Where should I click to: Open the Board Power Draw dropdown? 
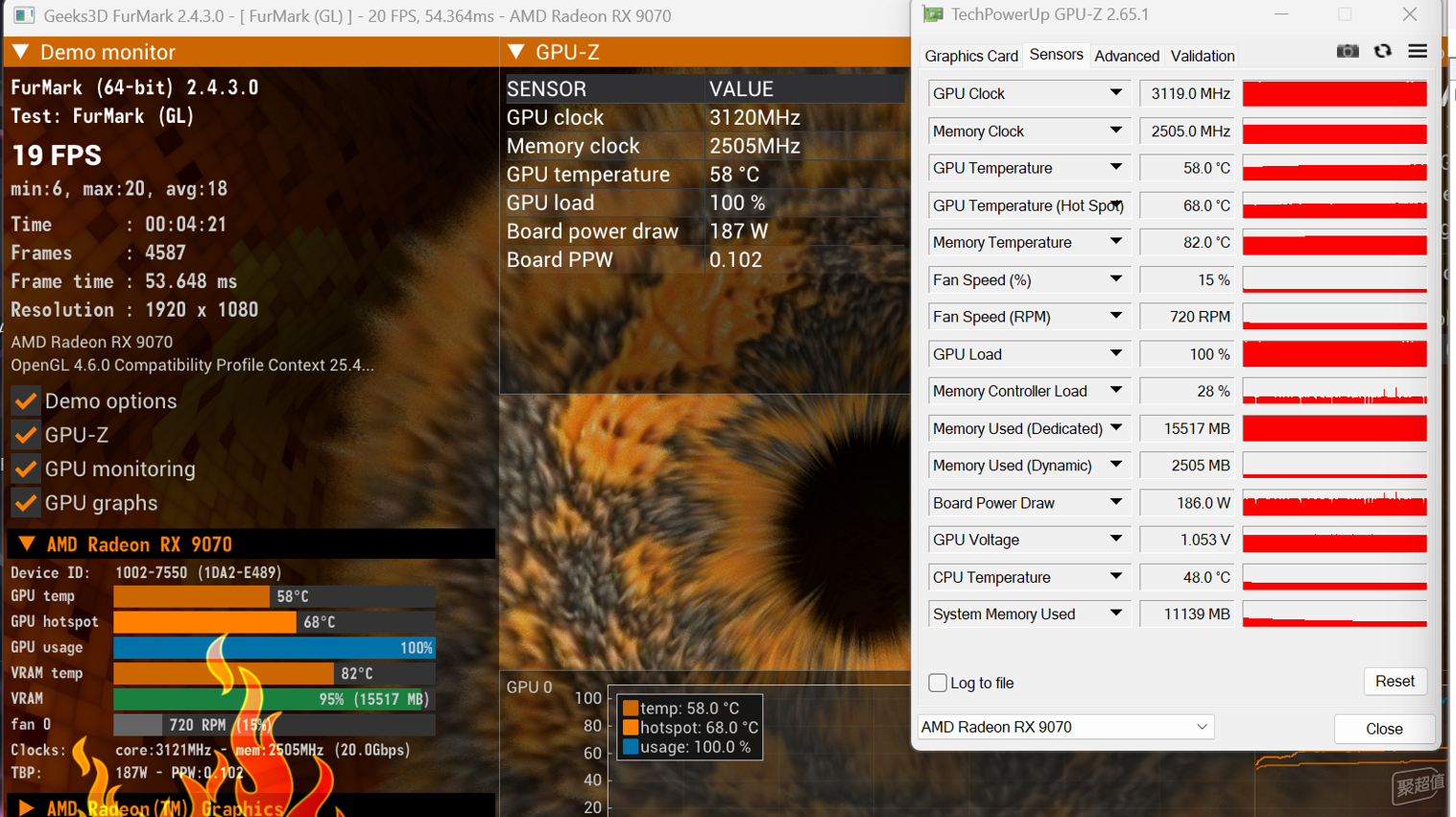tap(1115, 502)
